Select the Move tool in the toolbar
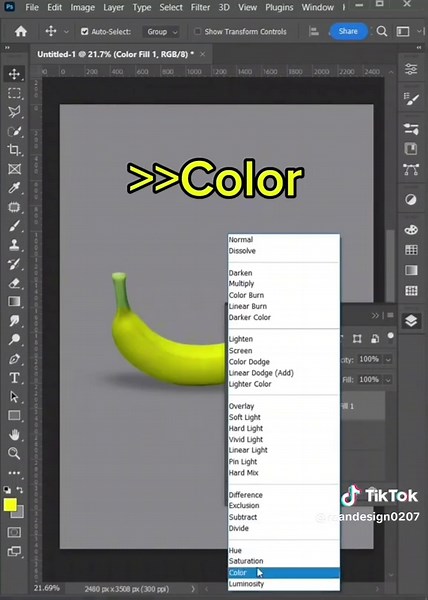The width and height of the screenshot is (428, 600). coord(14,74)
